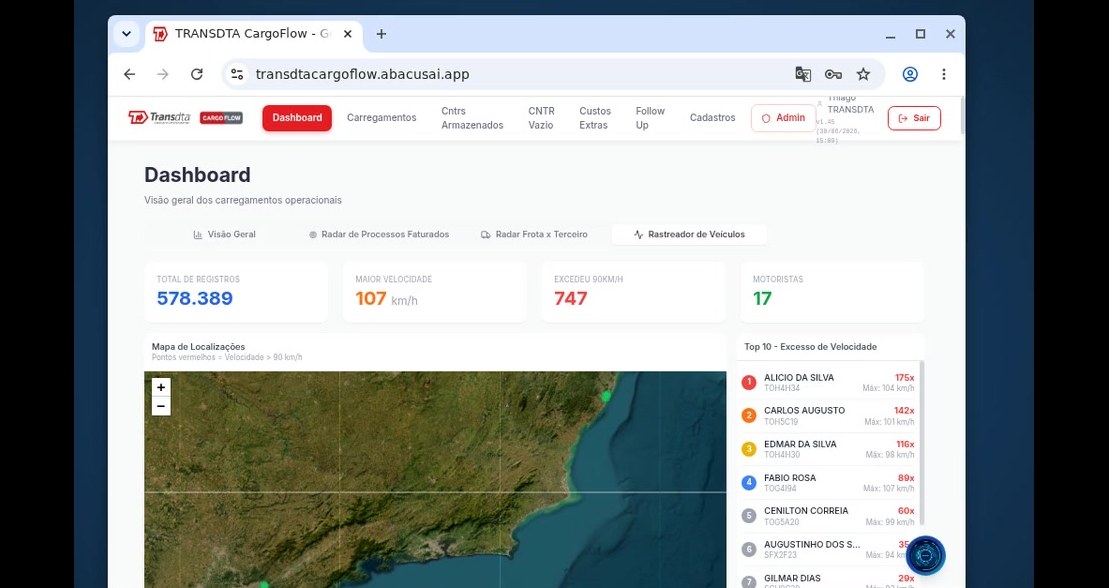Click Top 10 - Excesso de Velocidade heading
This screenshot has width=1109, height=588.
[811, 347]
